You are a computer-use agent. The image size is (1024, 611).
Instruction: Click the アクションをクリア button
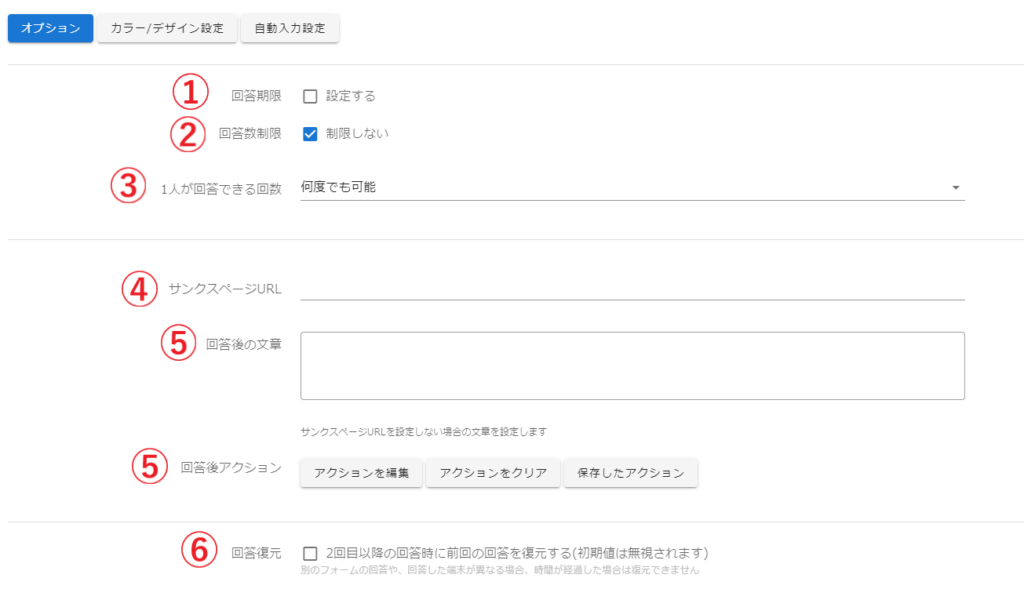point(493,473)
